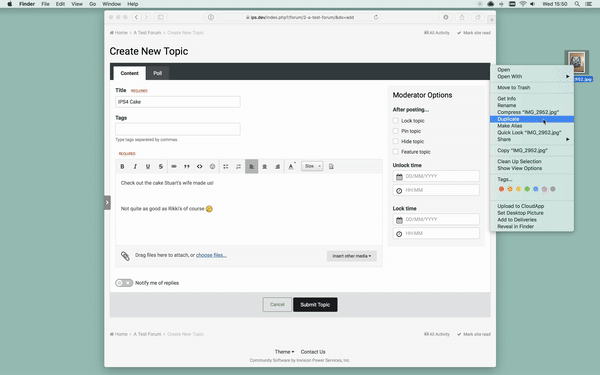Click the calendar icon under Lock time
The image size is (600, 375).
pyautogui.click(x=399, y=220)
